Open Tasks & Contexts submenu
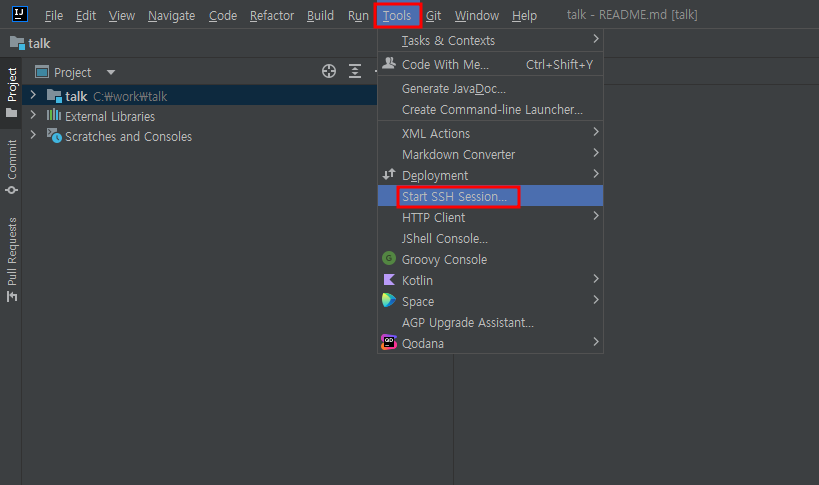The image size is (819, 485). pyautogui.click(x=490, y=41)
